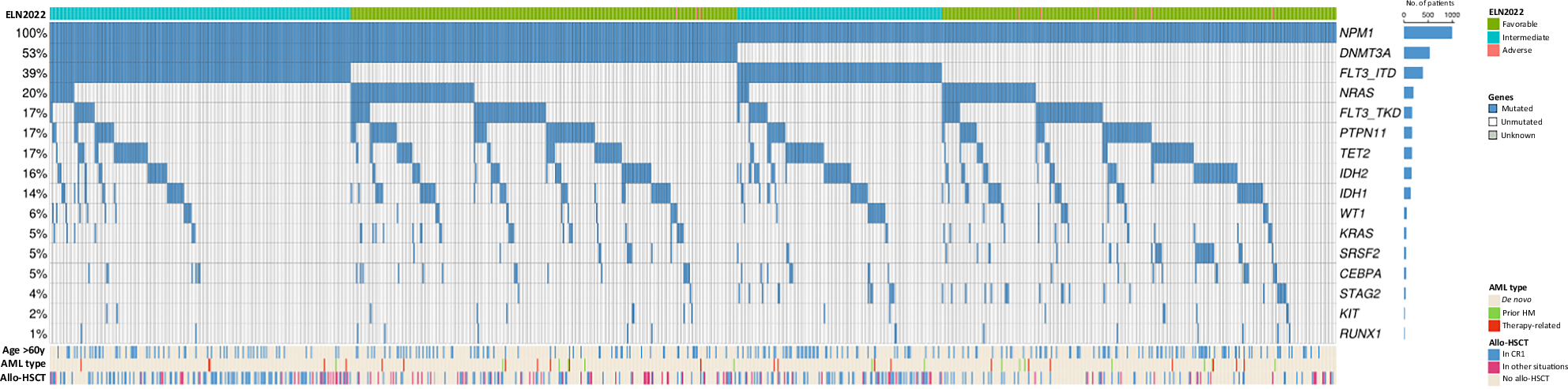Screen dimensions: 1568x389
Task: Click the 2% frequency value
Action: pyautogui.click(x=38, y=314)
